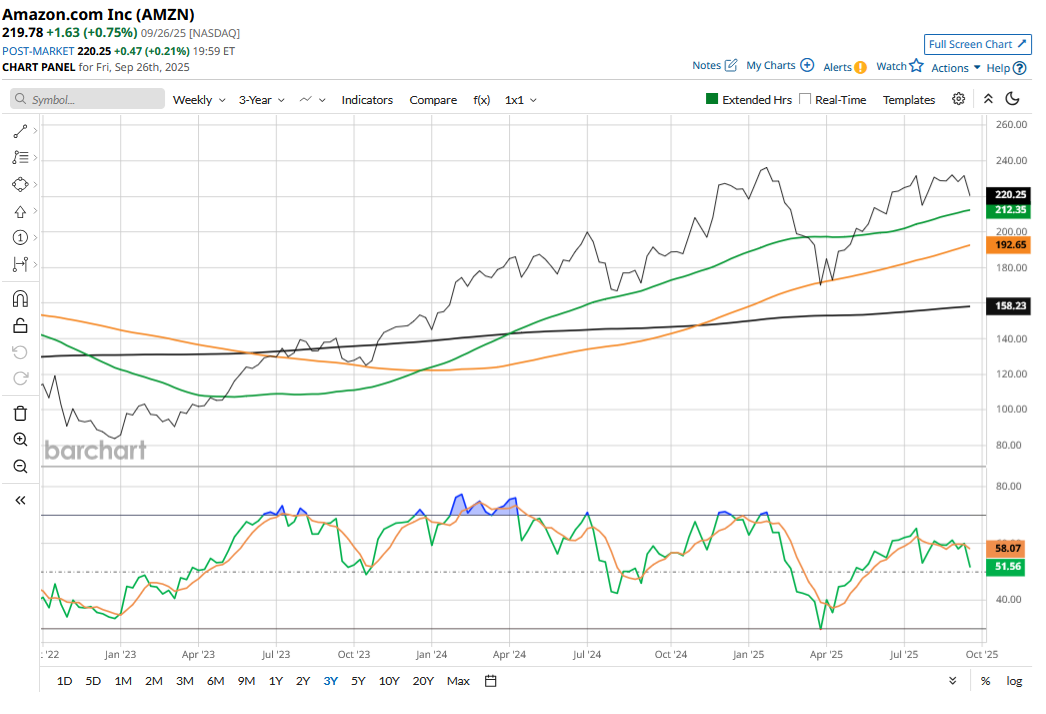Click the Full Screen Chart button
Viewport: 1046px width, 714px height.
click(x=977, y=44)
